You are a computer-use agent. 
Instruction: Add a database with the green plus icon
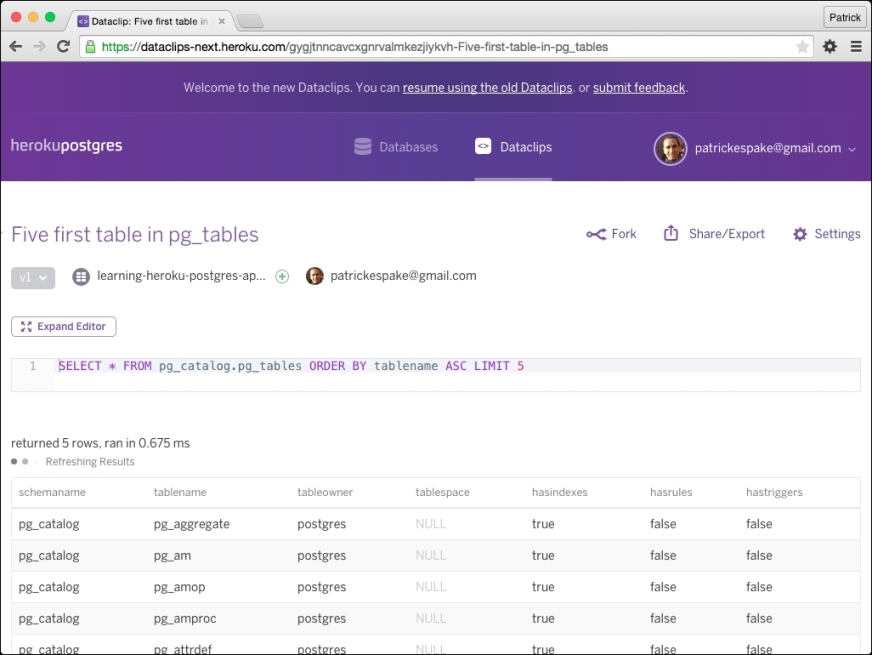pos(282,276)
